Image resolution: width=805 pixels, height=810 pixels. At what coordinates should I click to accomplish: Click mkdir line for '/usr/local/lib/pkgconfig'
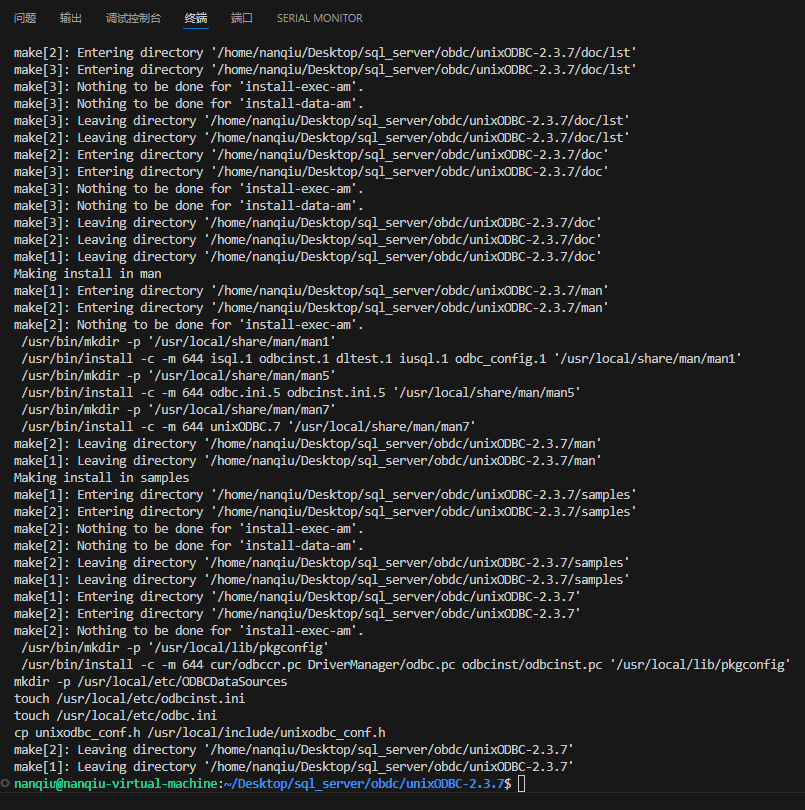tap(175, 648)
